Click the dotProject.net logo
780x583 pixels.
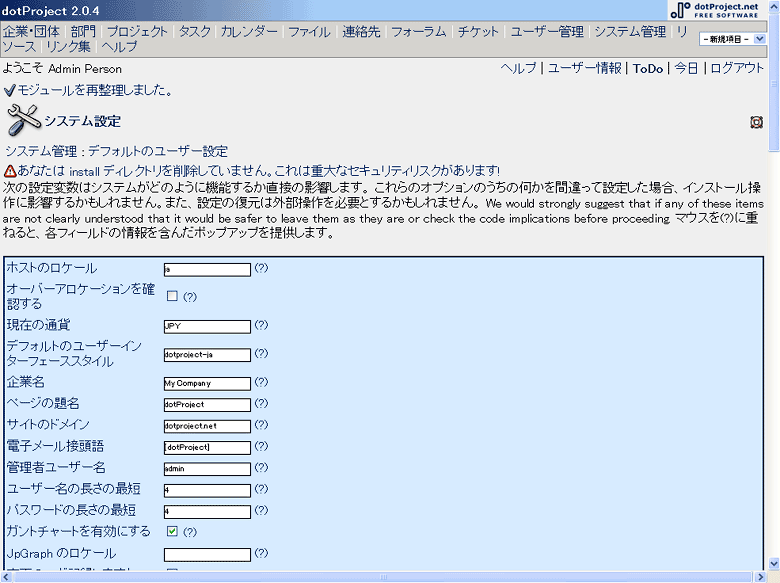(x=715, y=10)
